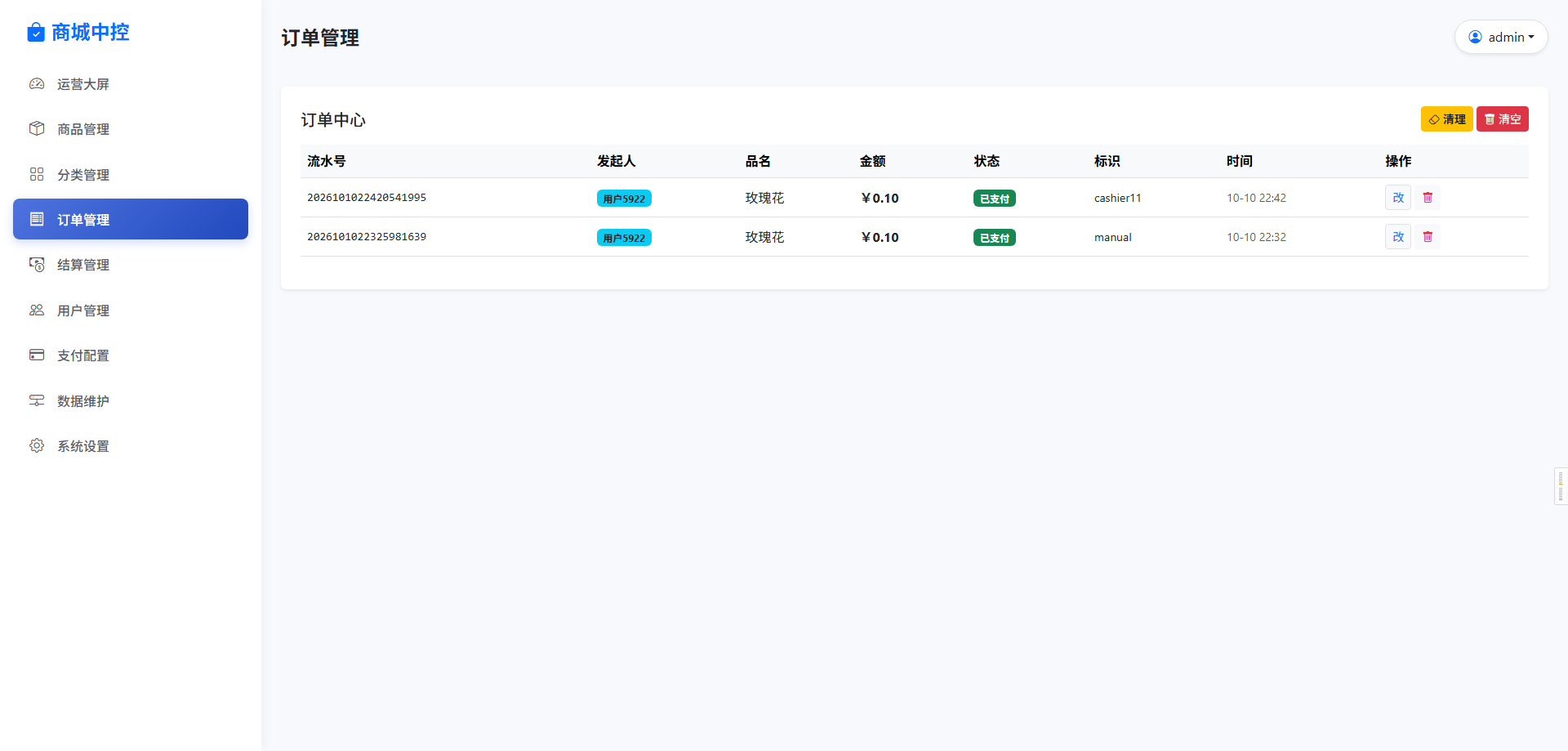
Task: Open 商品管理 menu item
Action: 131,128
